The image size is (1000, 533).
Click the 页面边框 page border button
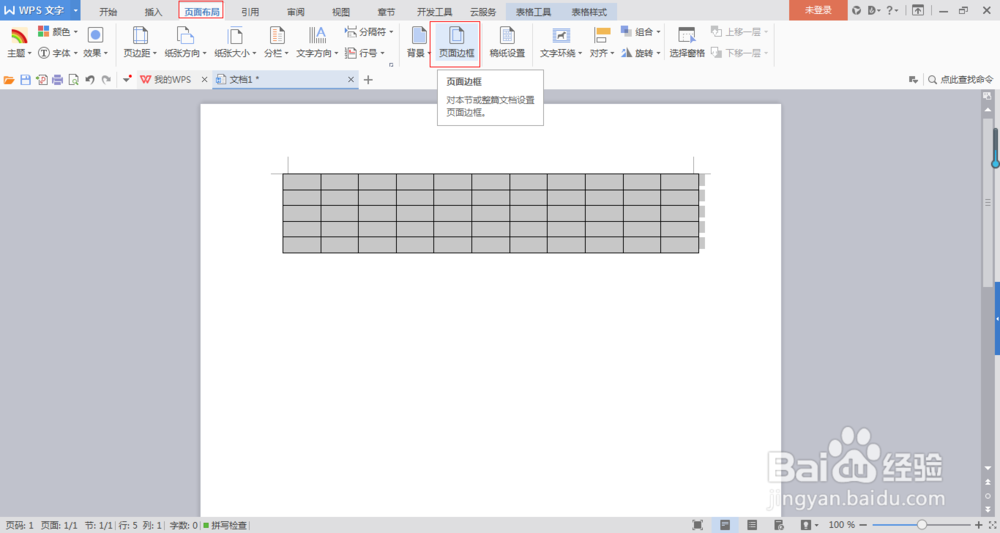[x=456, y=43]
